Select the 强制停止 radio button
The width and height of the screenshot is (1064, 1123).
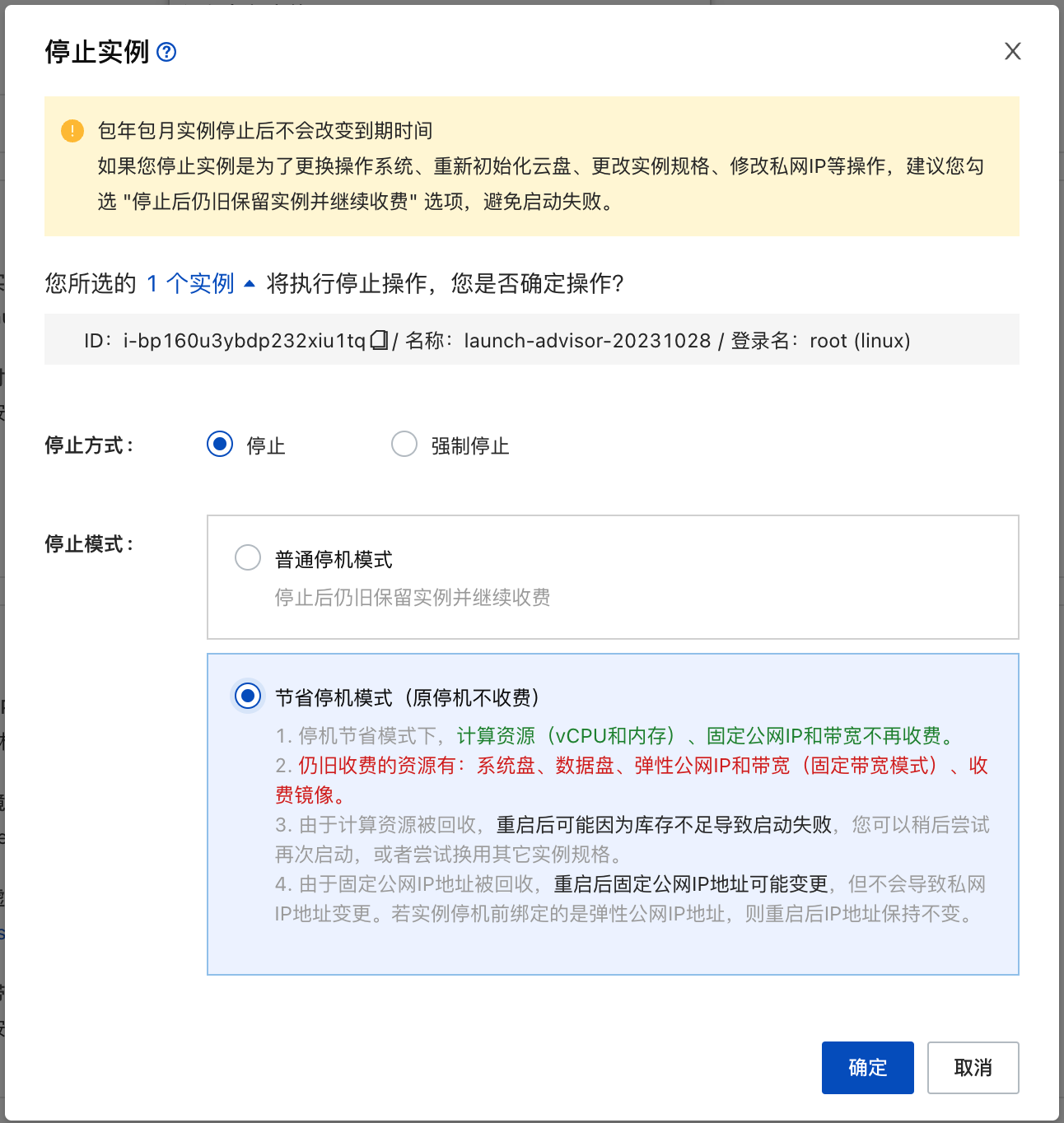click(404, 444)
